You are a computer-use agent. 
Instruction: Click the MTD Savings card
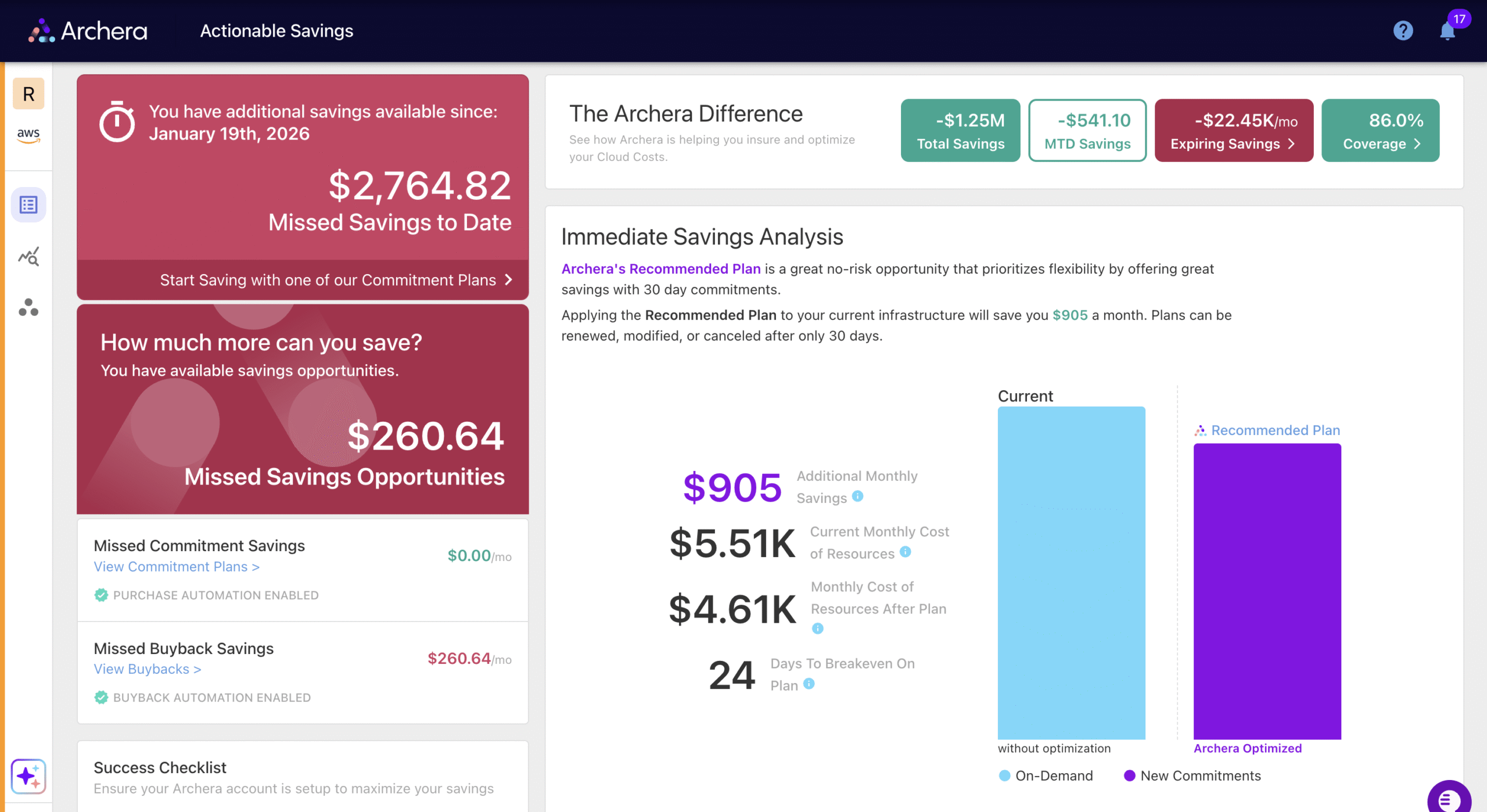coord(1087,130)
